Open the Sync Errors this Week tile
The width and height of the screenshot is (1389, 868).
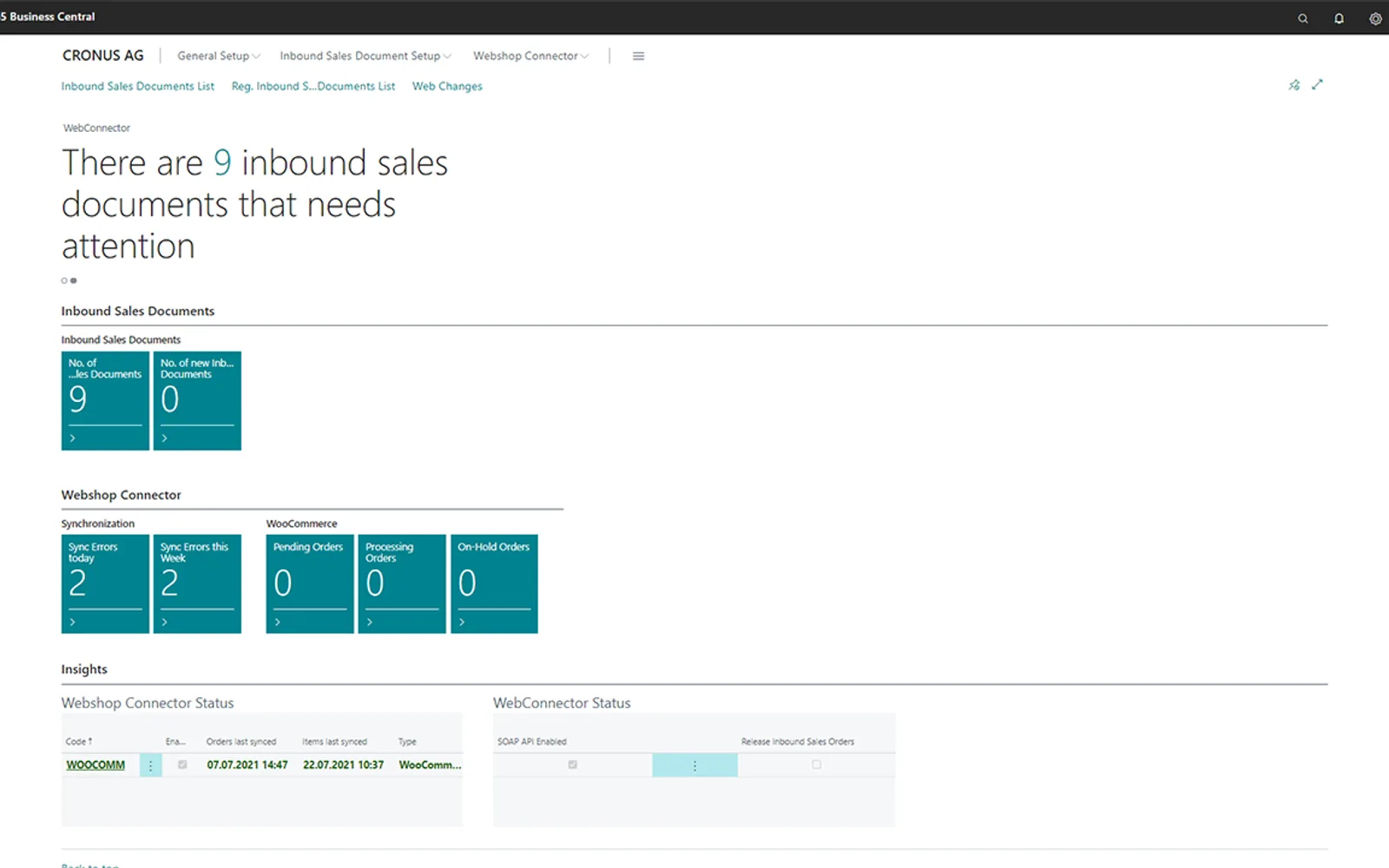tap(197, 583)
